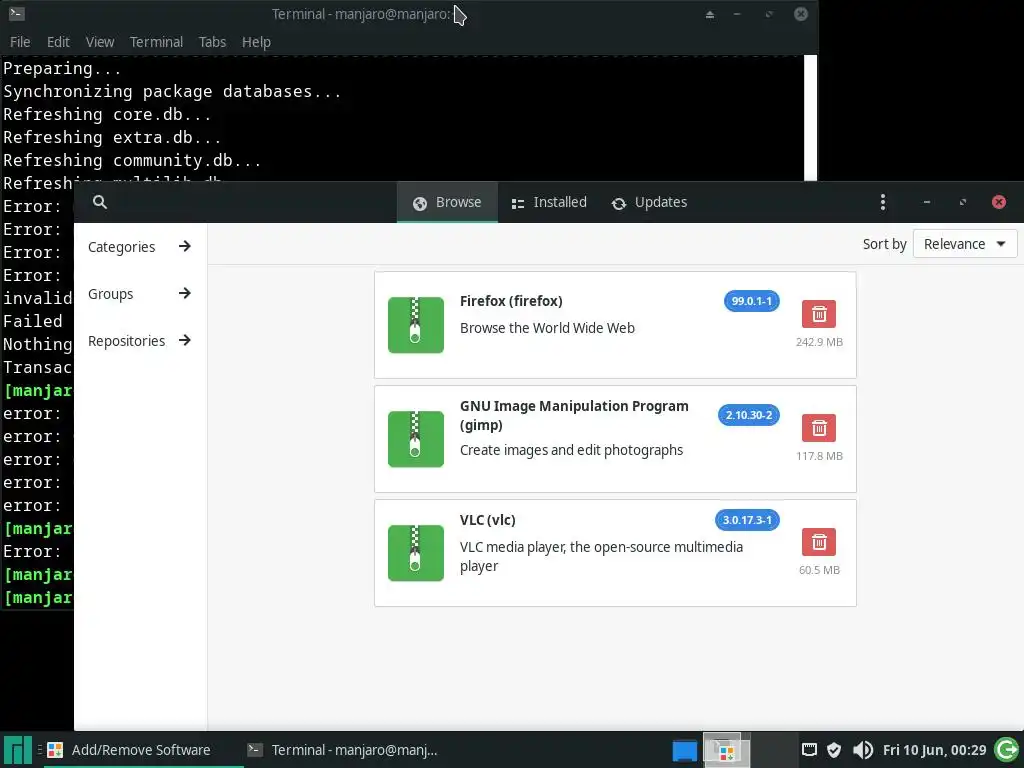Viewport: 1024px width, 768px height.
Task: Open the Firefox (firefox) package details
Action: pos(511,301)
